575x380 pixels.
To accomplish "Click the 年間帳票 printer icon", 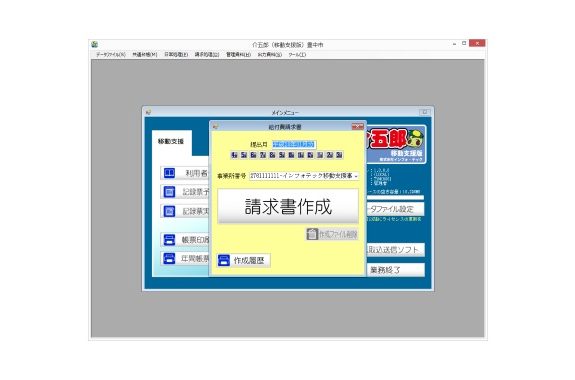I will (169, 259).
